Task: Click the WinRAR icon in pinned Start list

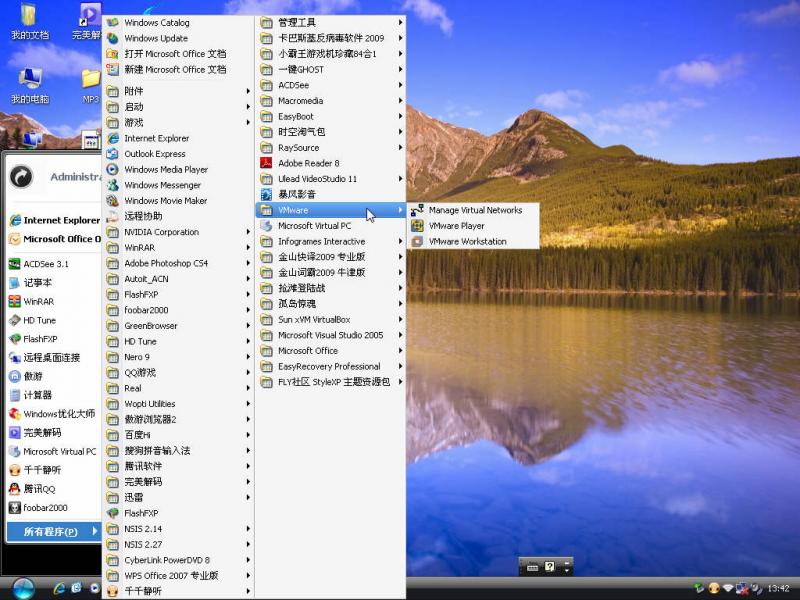Action: click(15, 302)
